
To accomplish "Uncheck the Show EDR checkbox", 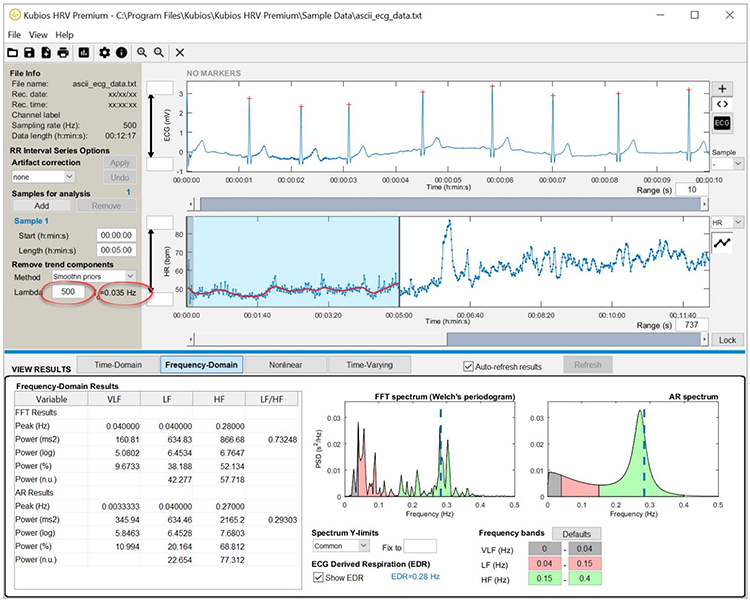I will pos(318,577).
